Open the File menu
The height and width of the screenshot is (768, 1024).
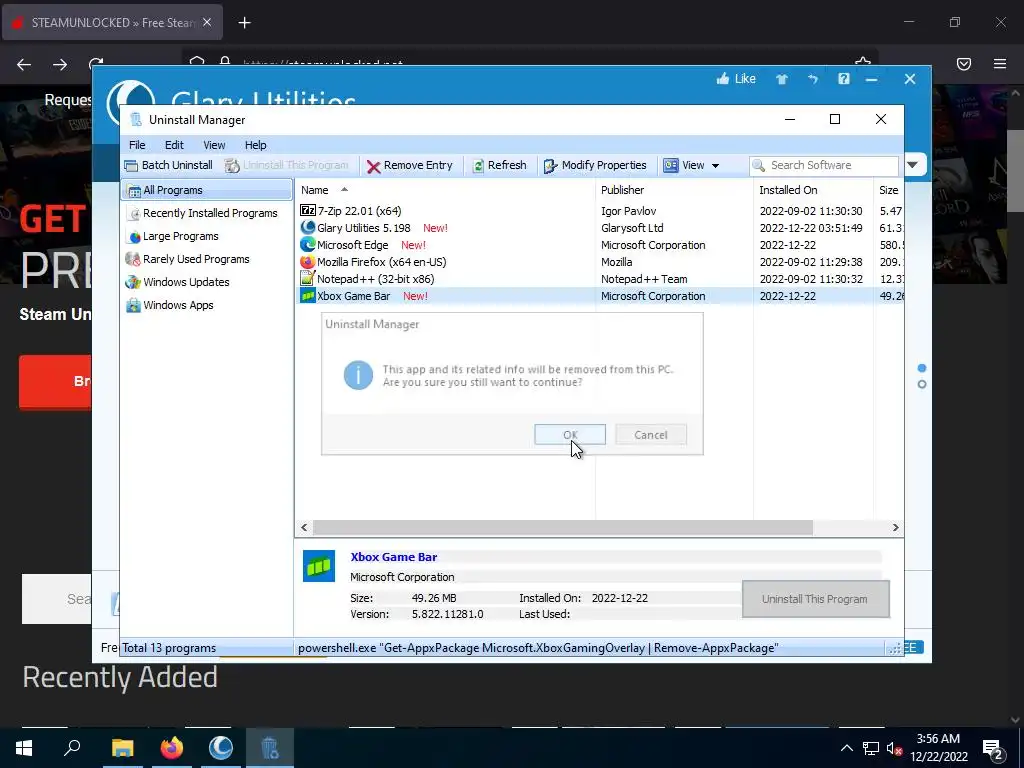(137, 145)
